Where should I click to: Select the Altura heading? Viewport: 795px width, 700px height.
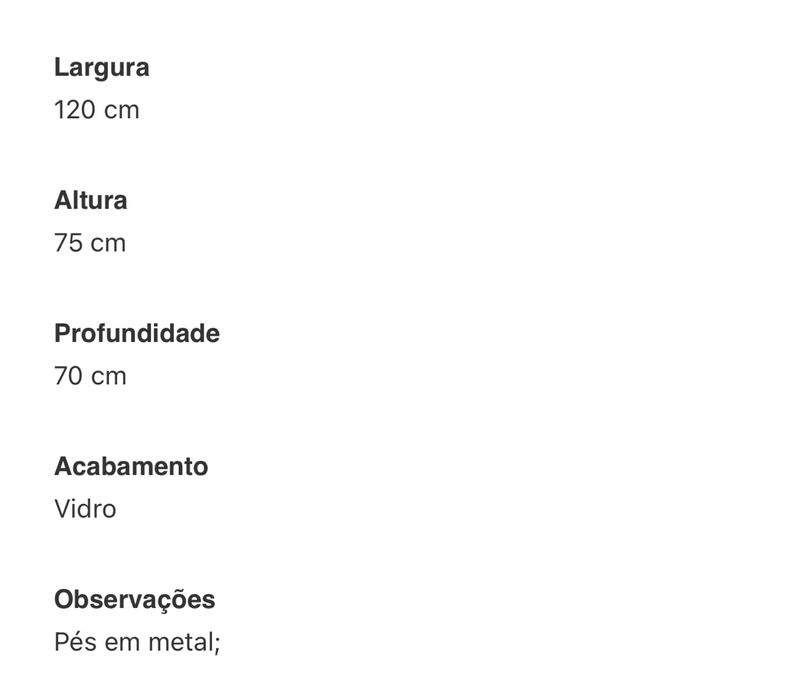(90, 201)
